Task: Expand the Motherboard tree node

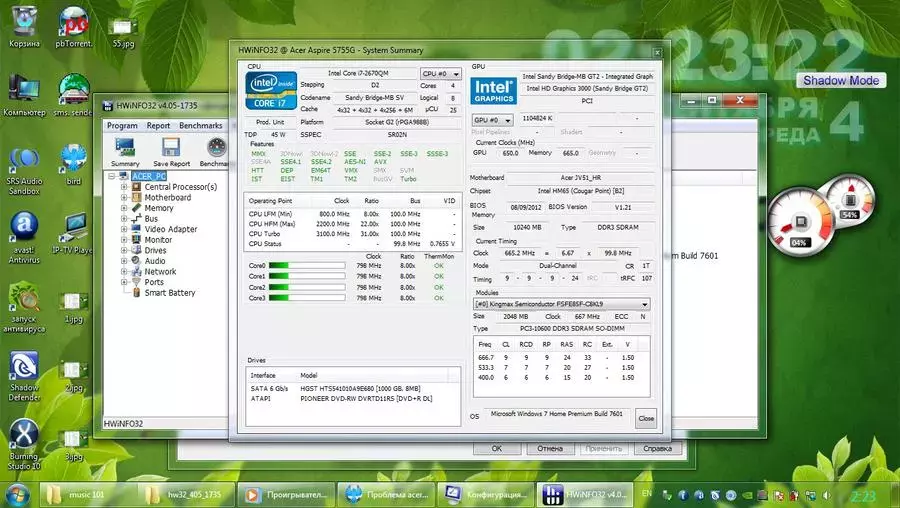Action: (124, 197)
